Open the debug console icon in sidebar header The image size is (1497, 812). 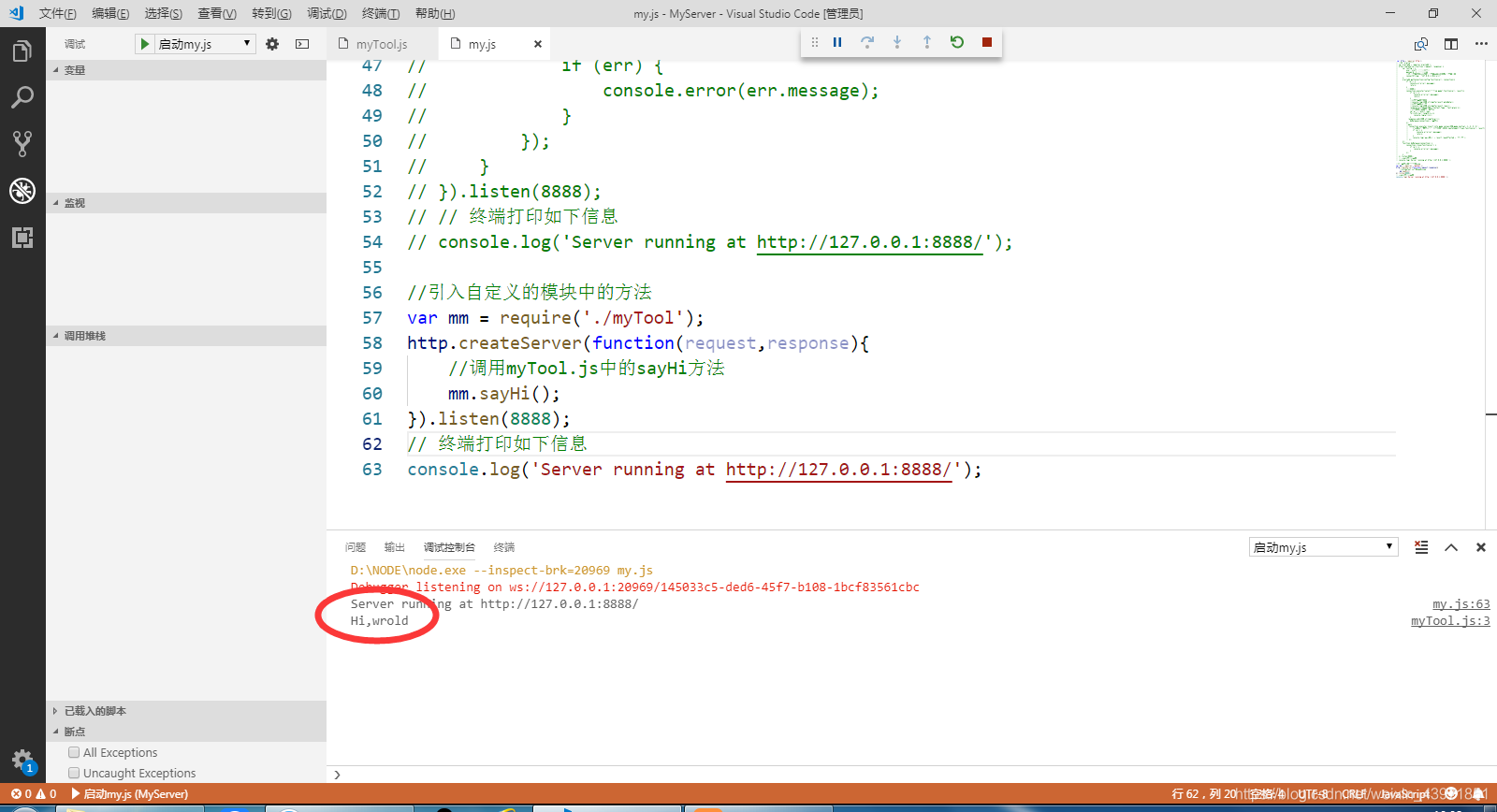302,44
